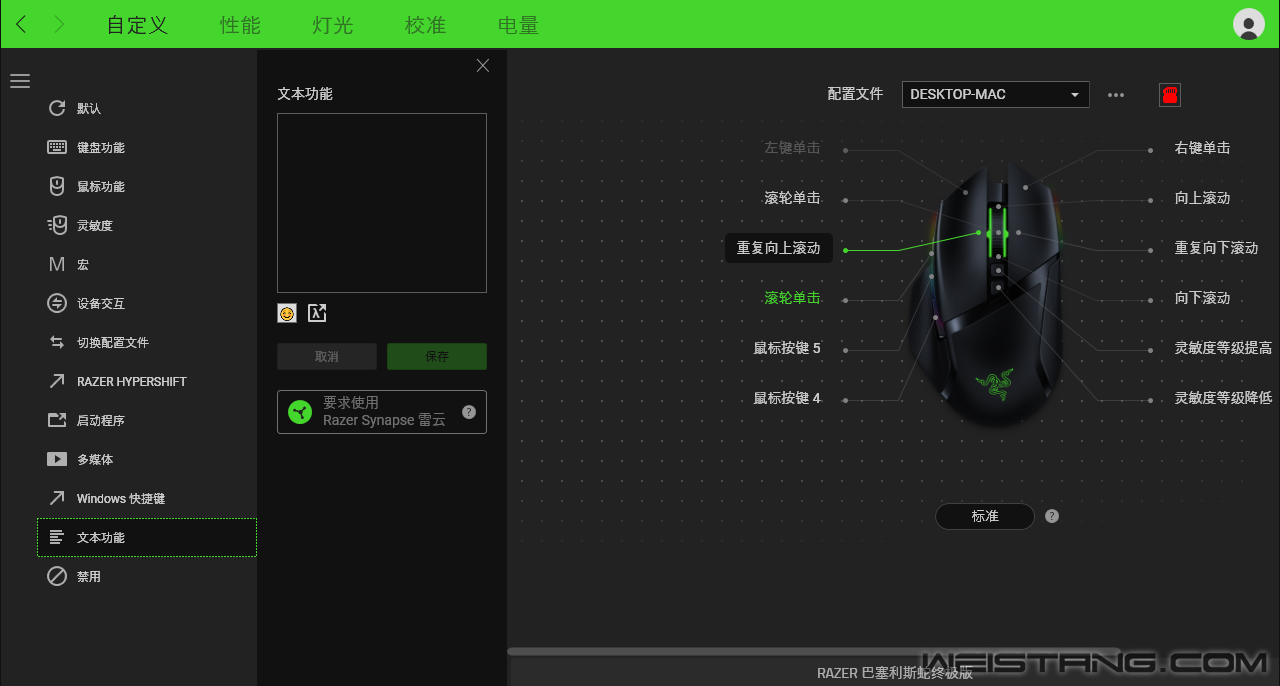The height and width of the screenshot is (686, 1280).
Task: Click the red onboard memory icon
Action: tap(1169, 95)
